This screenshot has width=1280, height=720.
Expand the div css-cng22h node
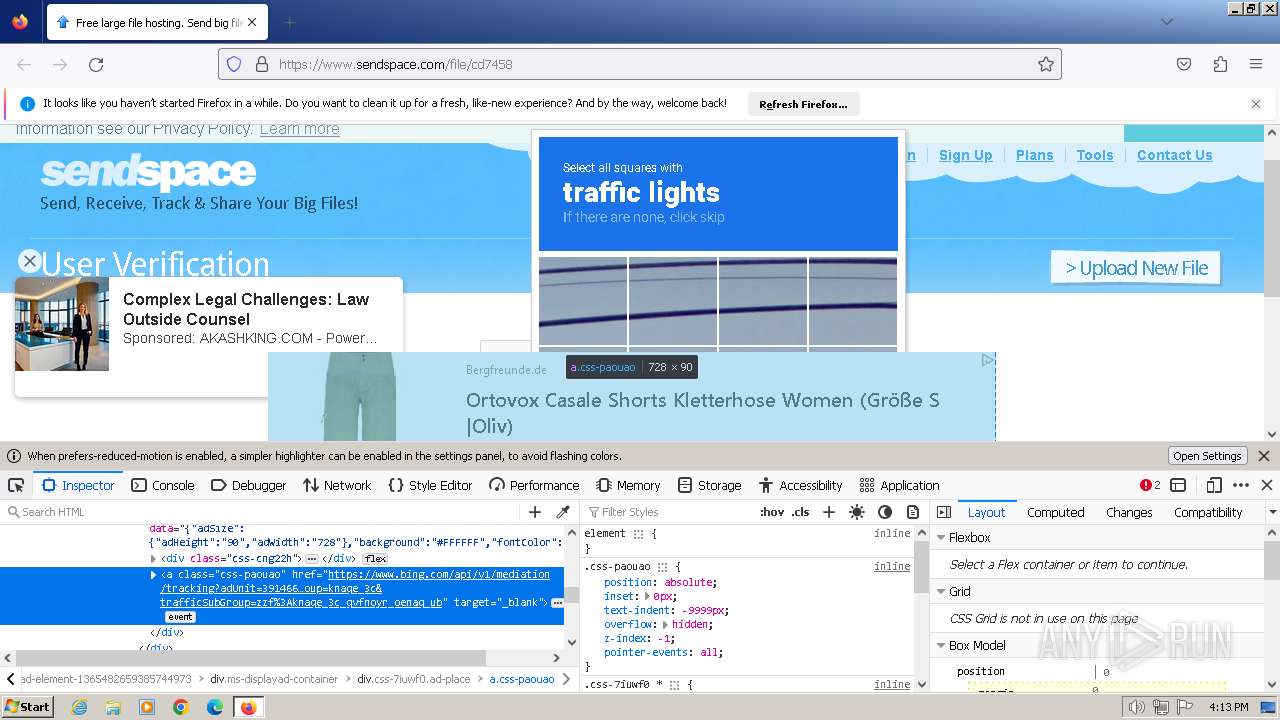[x=154, y=559]
